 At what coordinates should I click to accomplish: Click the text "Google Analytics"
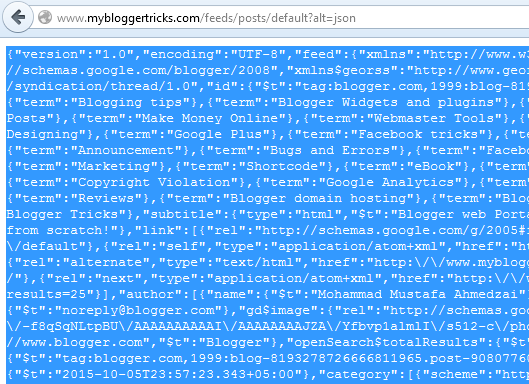pyautogui.click(x=390, y=183)
